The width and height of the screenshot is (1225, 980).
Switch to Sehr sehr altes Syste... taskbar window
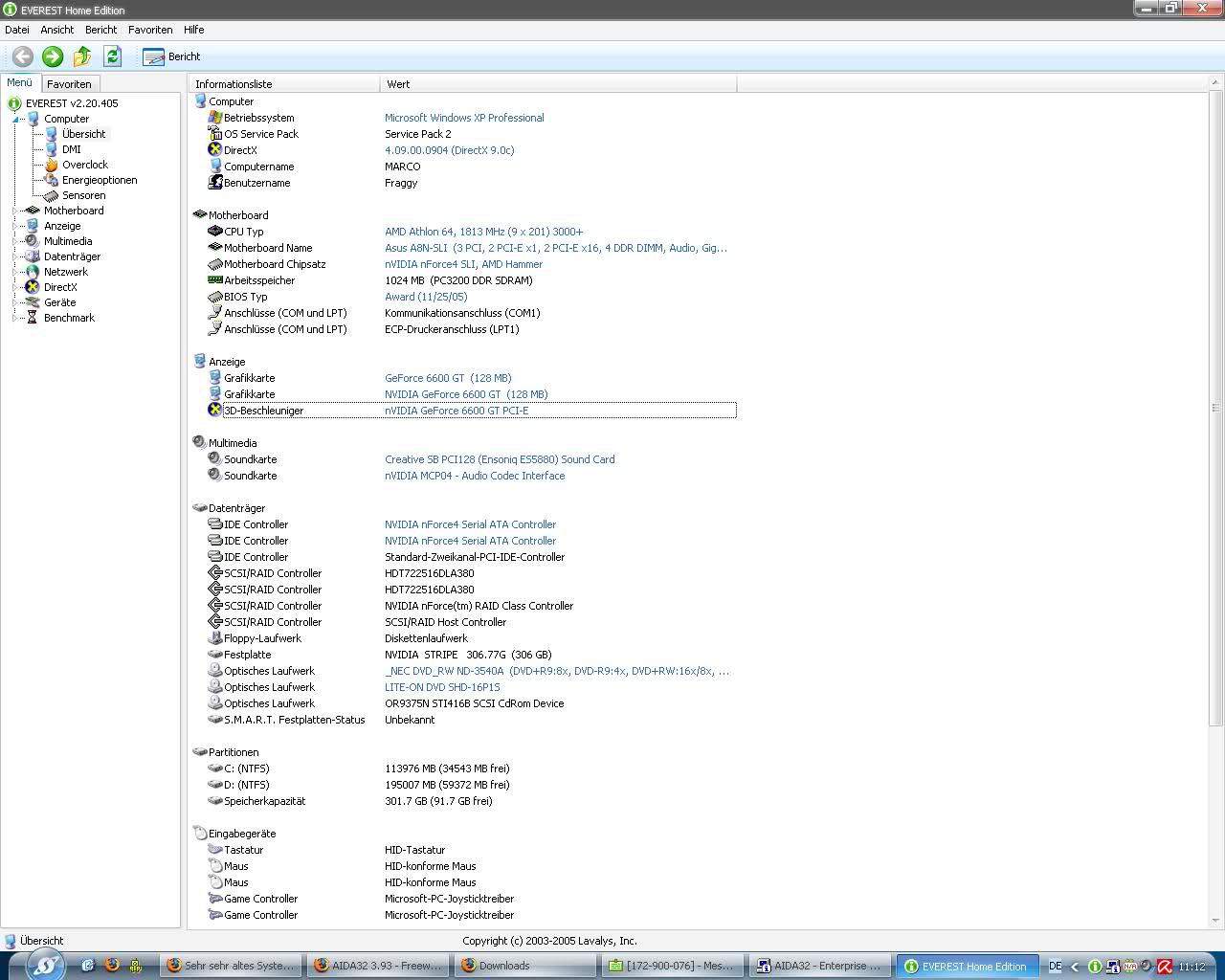(x=233, y=966)
